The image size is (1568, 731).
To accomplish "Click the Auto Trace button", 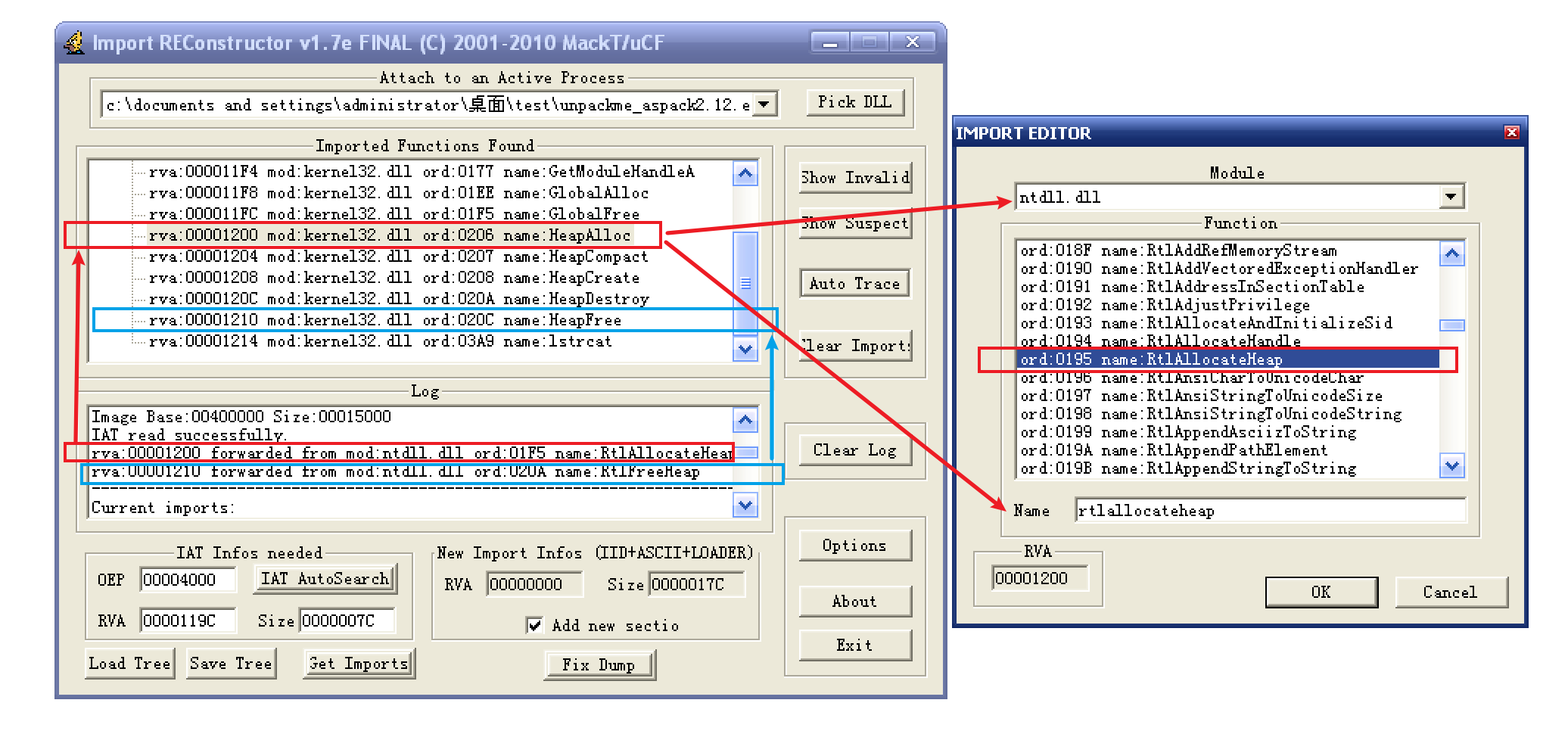I will coord(854,284).
